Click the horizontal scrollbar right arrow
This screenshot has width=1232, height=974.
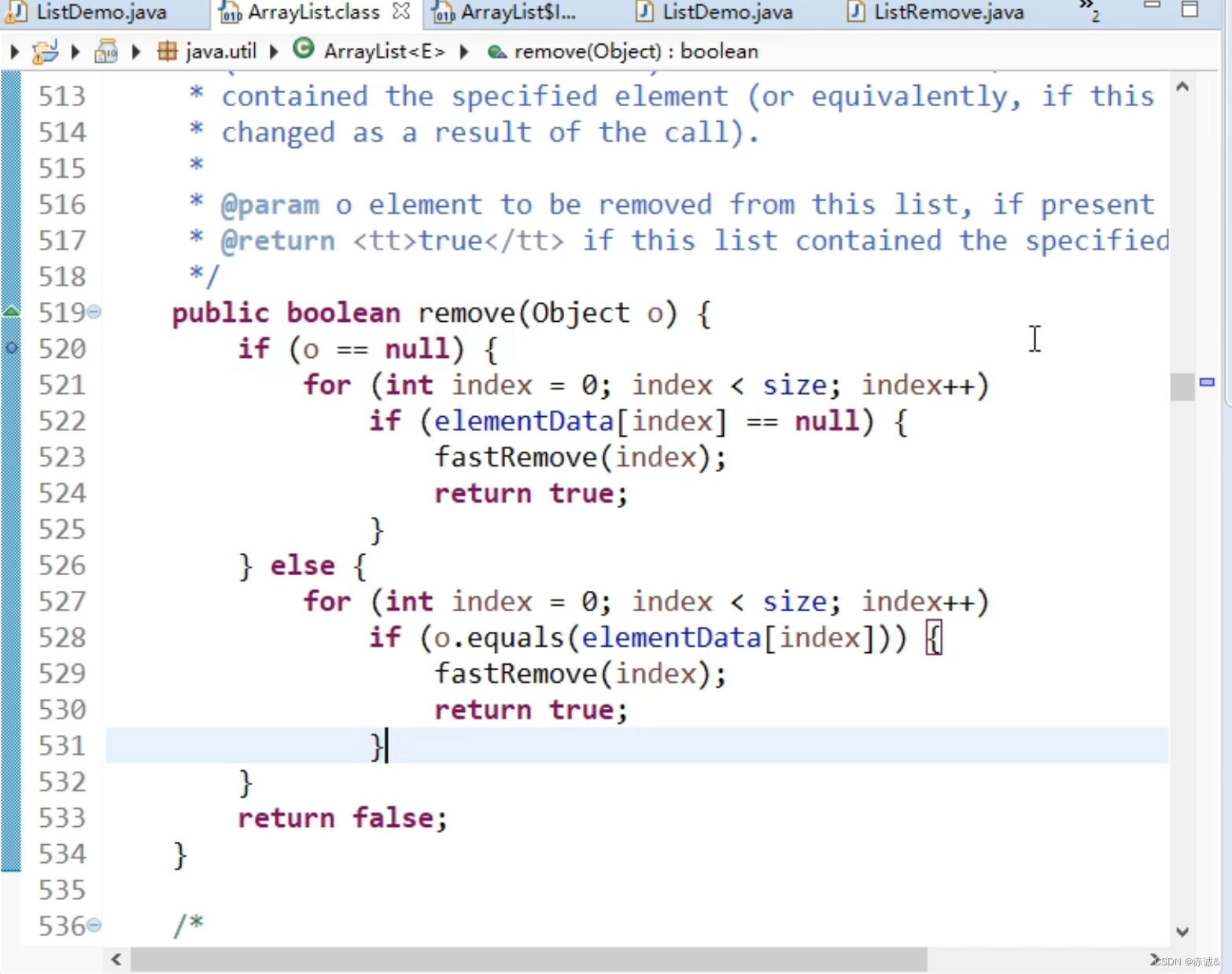pyautogui.click(x=1154, y=959)
